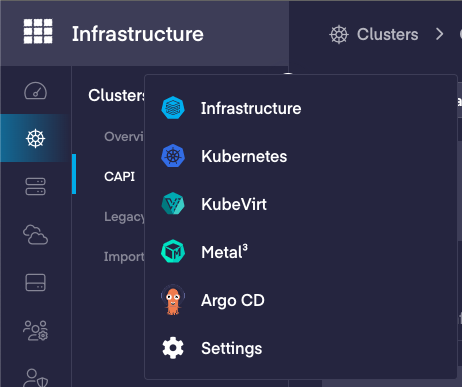Expand the breadcrumb chevron after Clusters
This screenshot has height=387, width=462.
pos(440,34)
